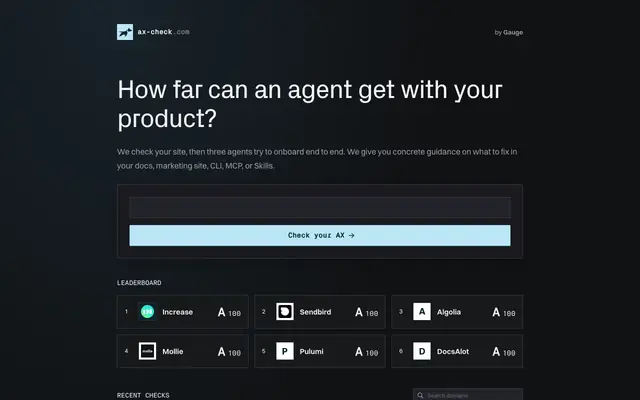Focus the empty site URL input field
The image size is (640, 400).
point(320,207)
